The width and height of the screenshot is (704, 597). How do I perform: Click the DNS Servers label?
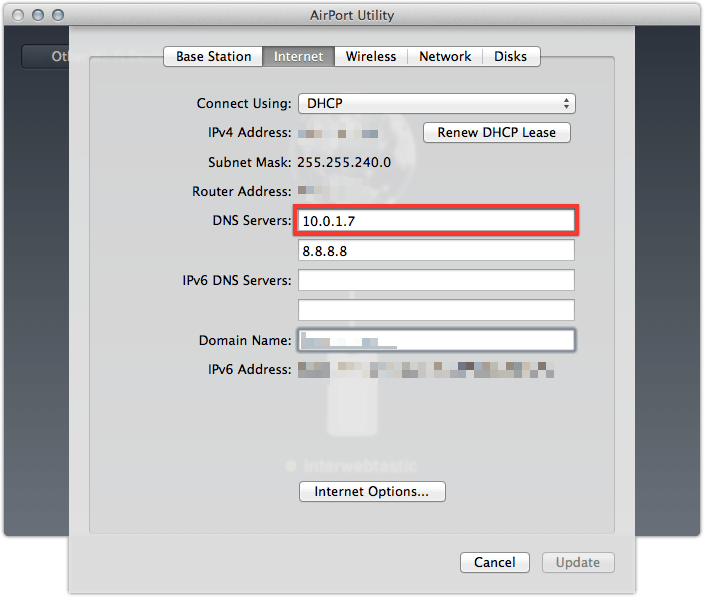(252, 220)
